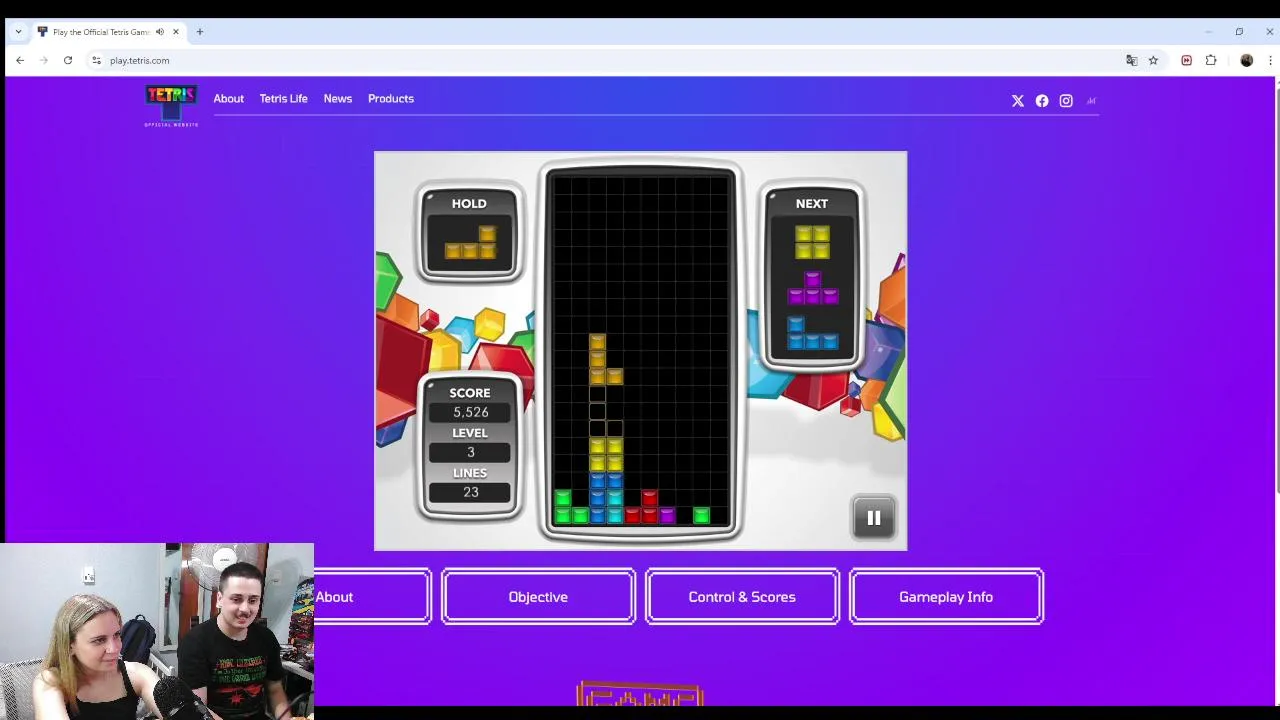This screenshot has width=1280, height=720.
Task: Click the site info icon in address bar
Action: pyautogui.click(x=96, y=61)
